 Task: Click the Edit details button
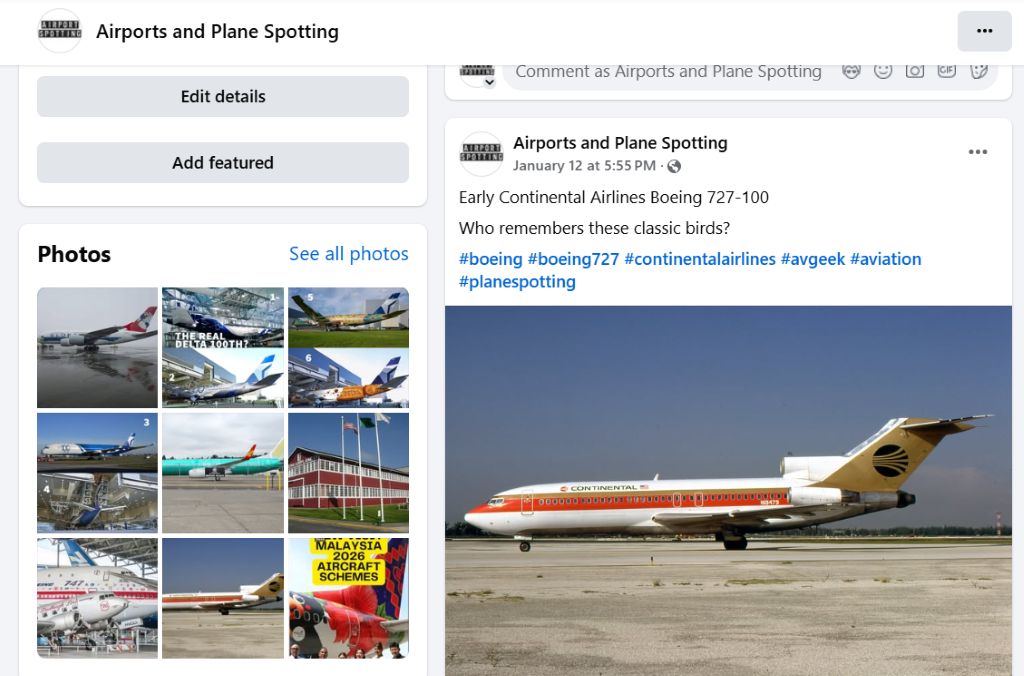(223, 97)
